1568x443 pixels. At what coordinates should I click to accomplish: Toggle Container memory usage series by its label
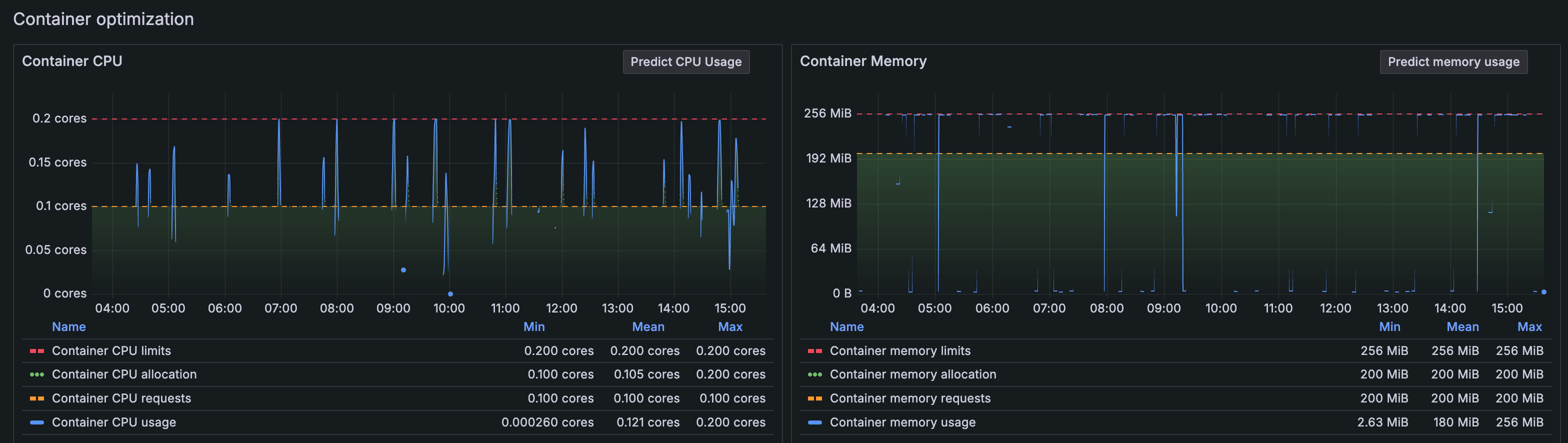(902, 422)
